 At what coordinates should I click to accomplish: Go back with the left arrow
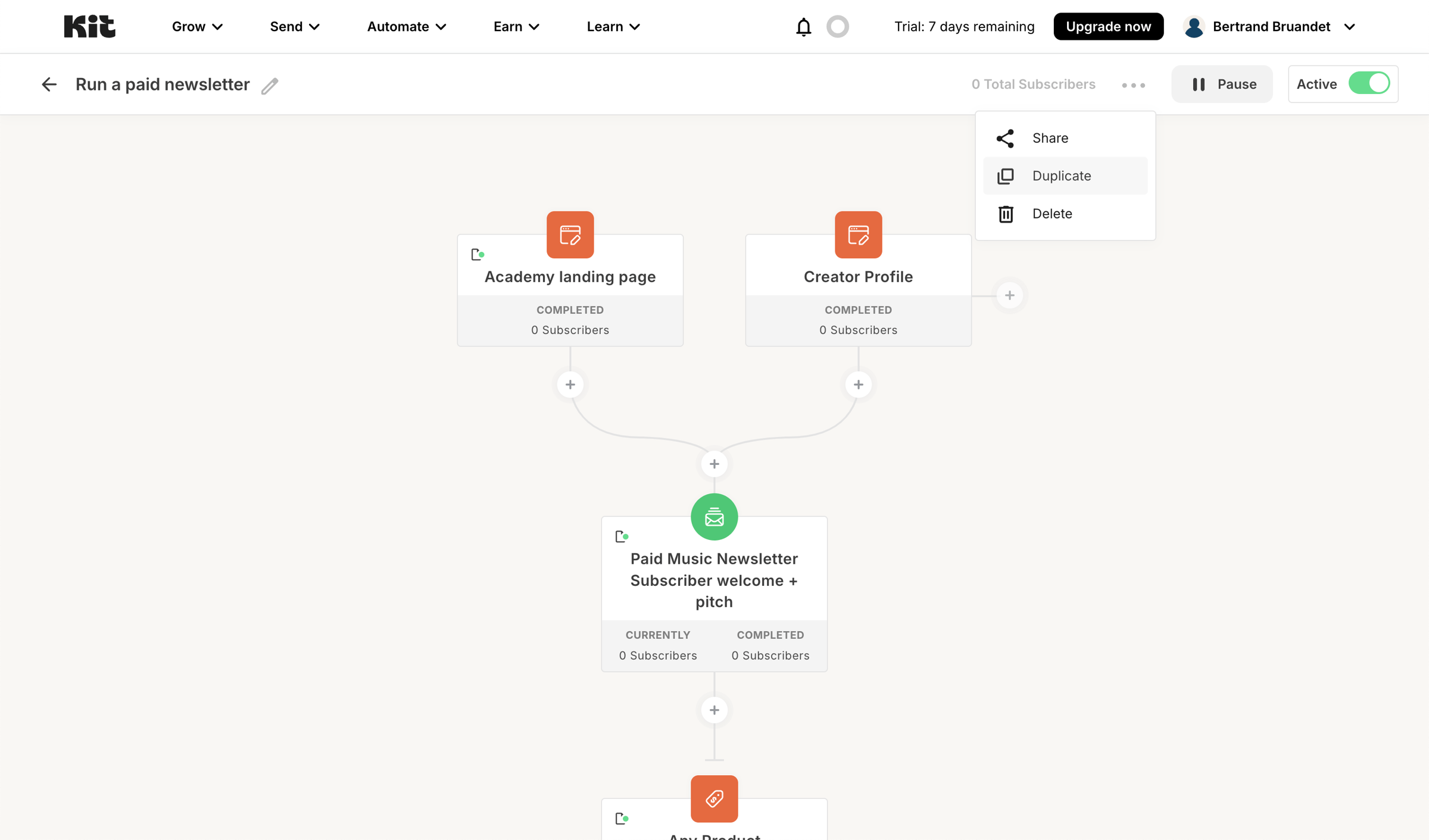click(49, 85)
